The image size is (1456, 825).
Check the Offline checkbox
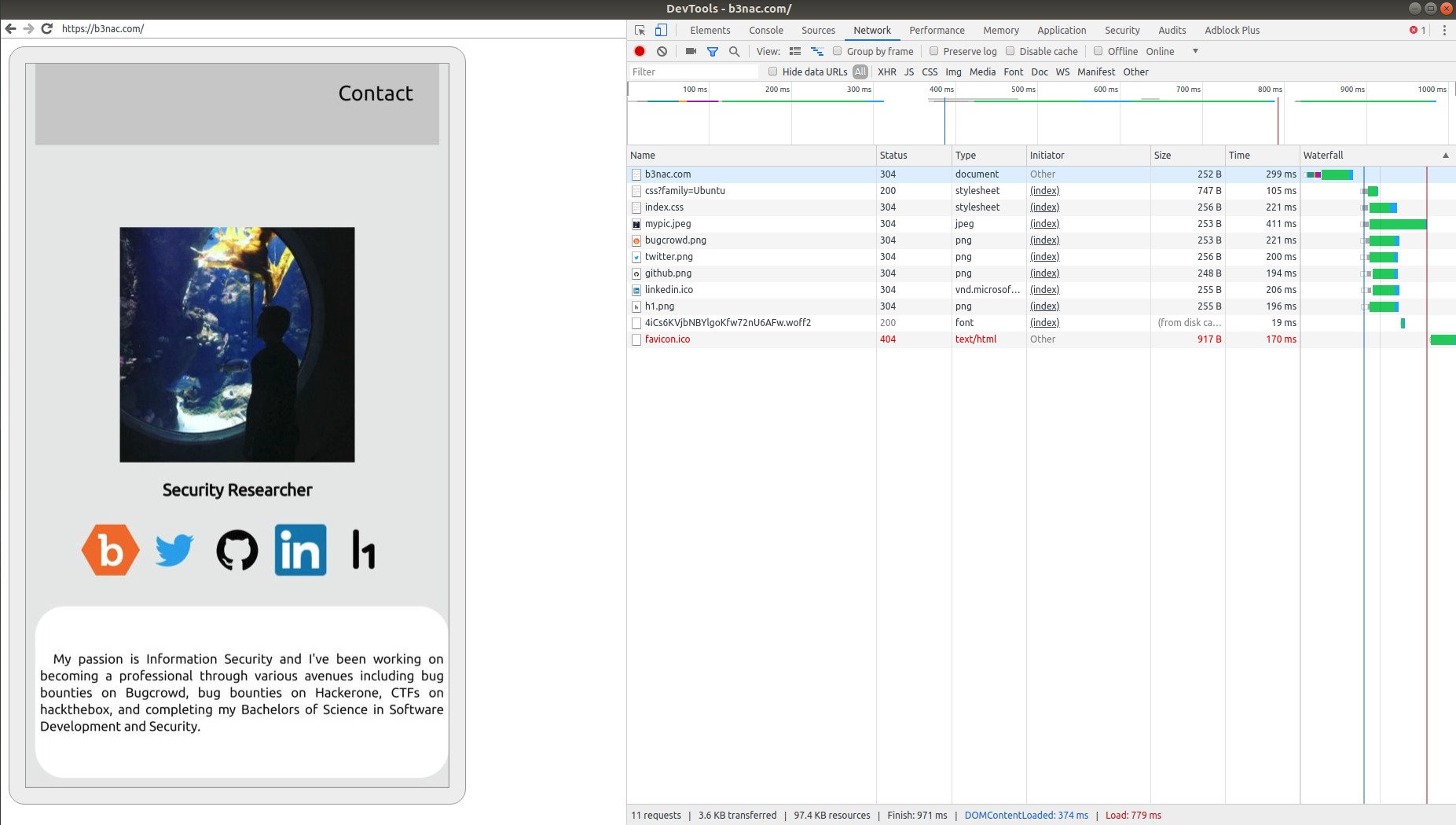coord(1098,51)
